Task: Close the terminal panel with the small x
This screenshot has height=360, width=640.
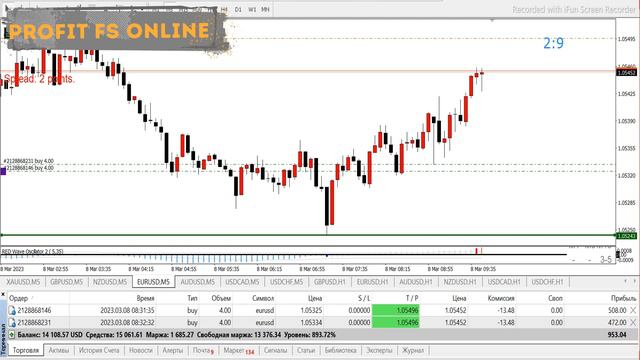Action: pyautogui.click(x=3, y=294)
